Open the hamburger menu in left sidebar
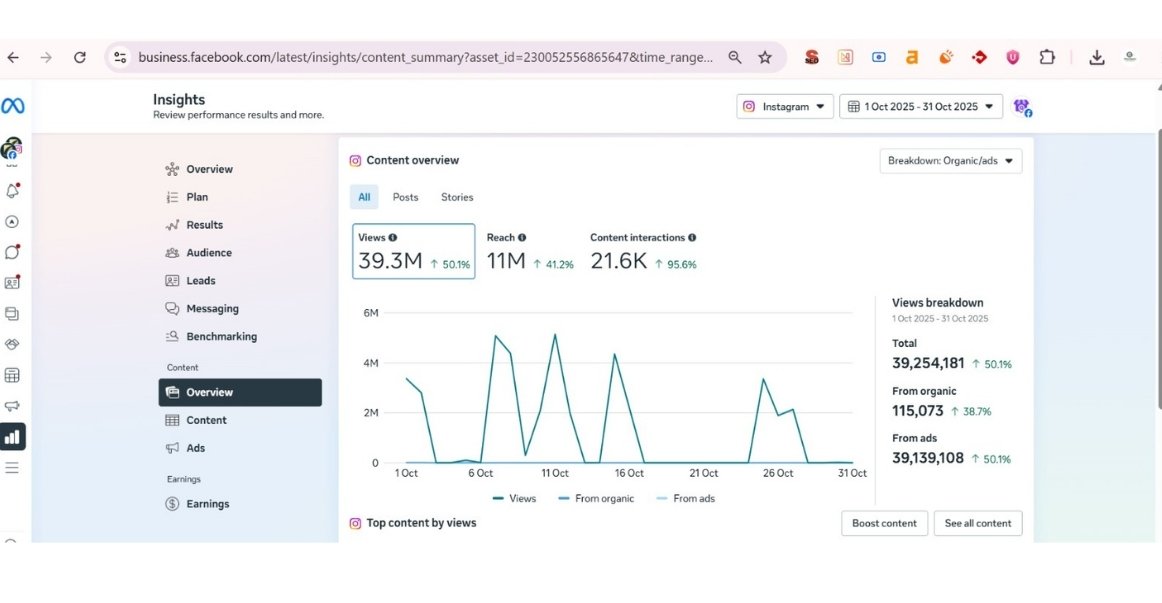This screenshot has height=603, width=1162. point(12,467)
